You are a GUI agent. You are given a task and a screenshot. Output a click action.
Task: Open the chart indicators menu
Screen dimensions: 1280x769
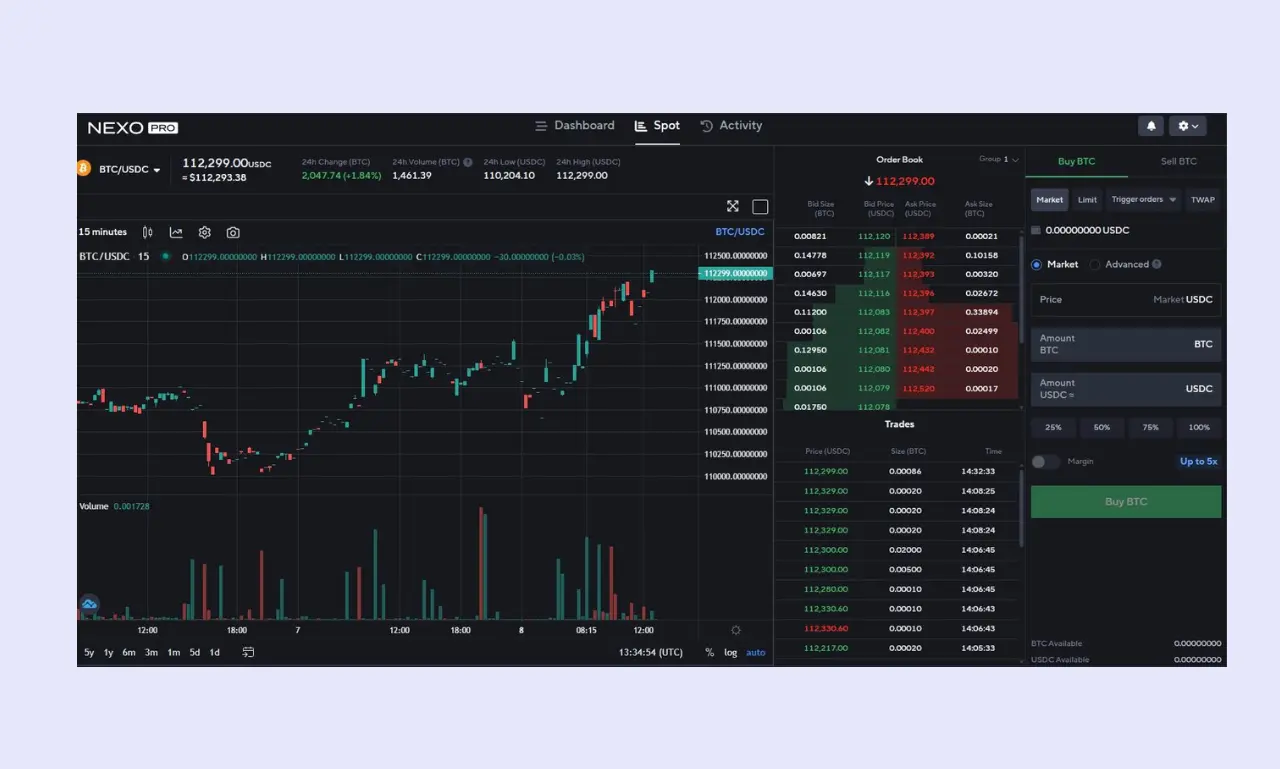pyautogui.click(x=176, y=232)
